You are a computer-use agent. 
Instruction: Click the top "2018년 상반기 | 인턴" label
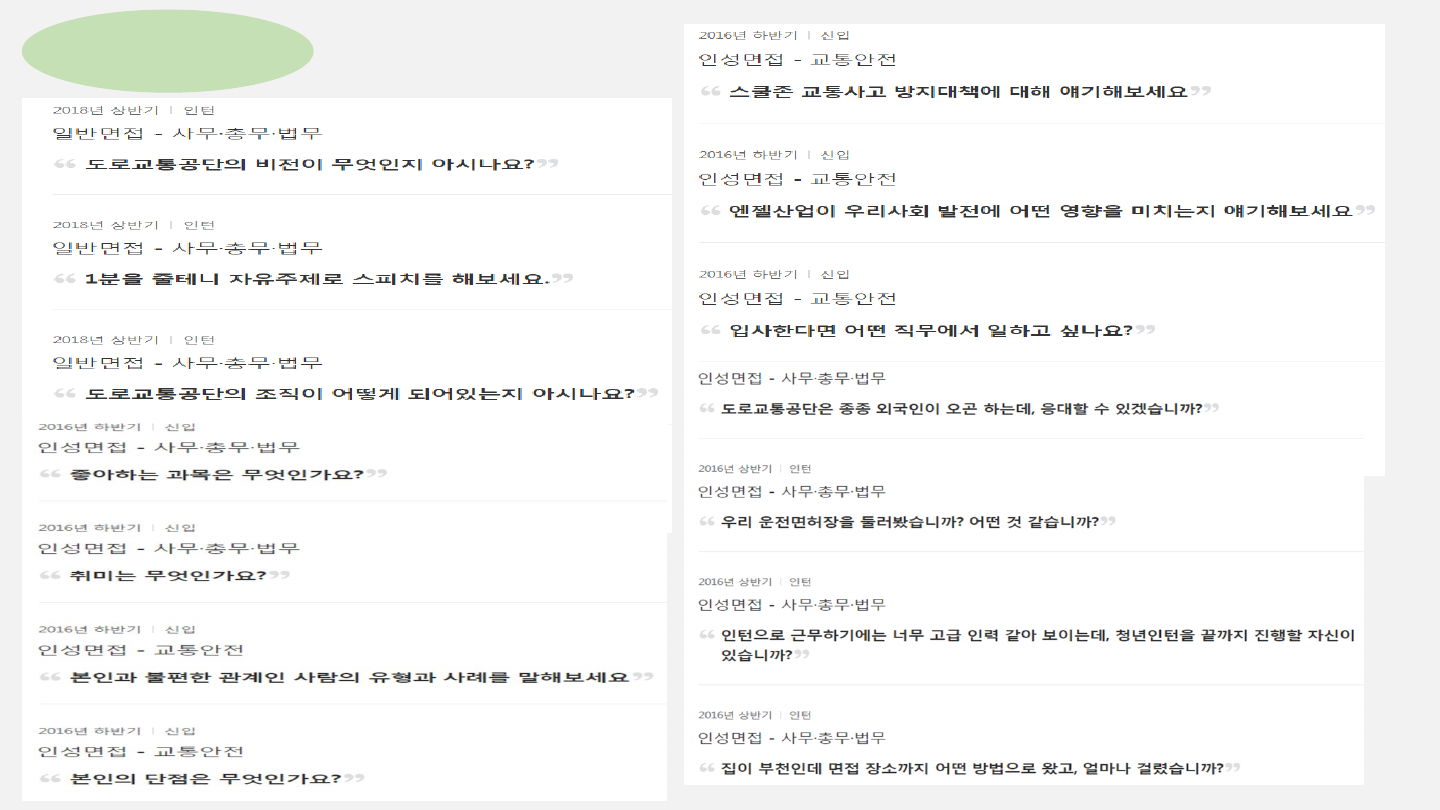[x=133, y=111]
